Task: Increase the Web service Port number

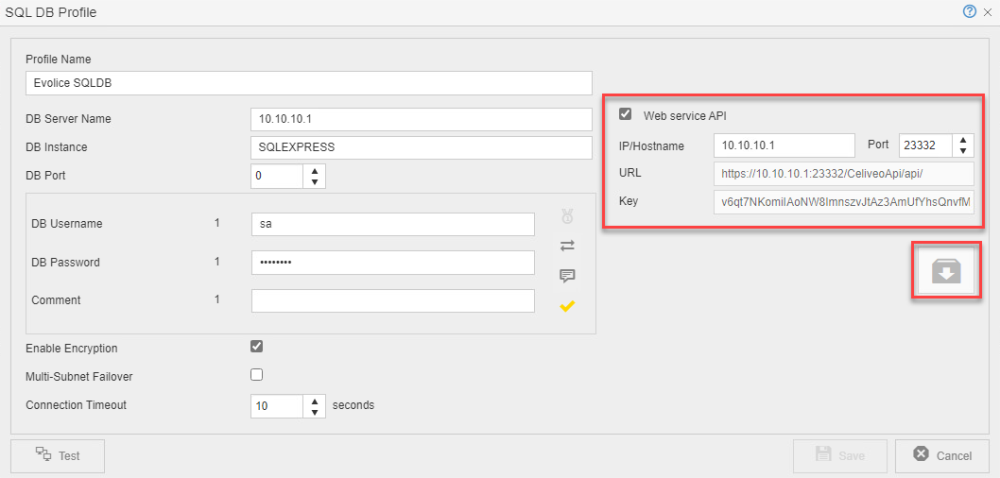Action: (963, 140)
